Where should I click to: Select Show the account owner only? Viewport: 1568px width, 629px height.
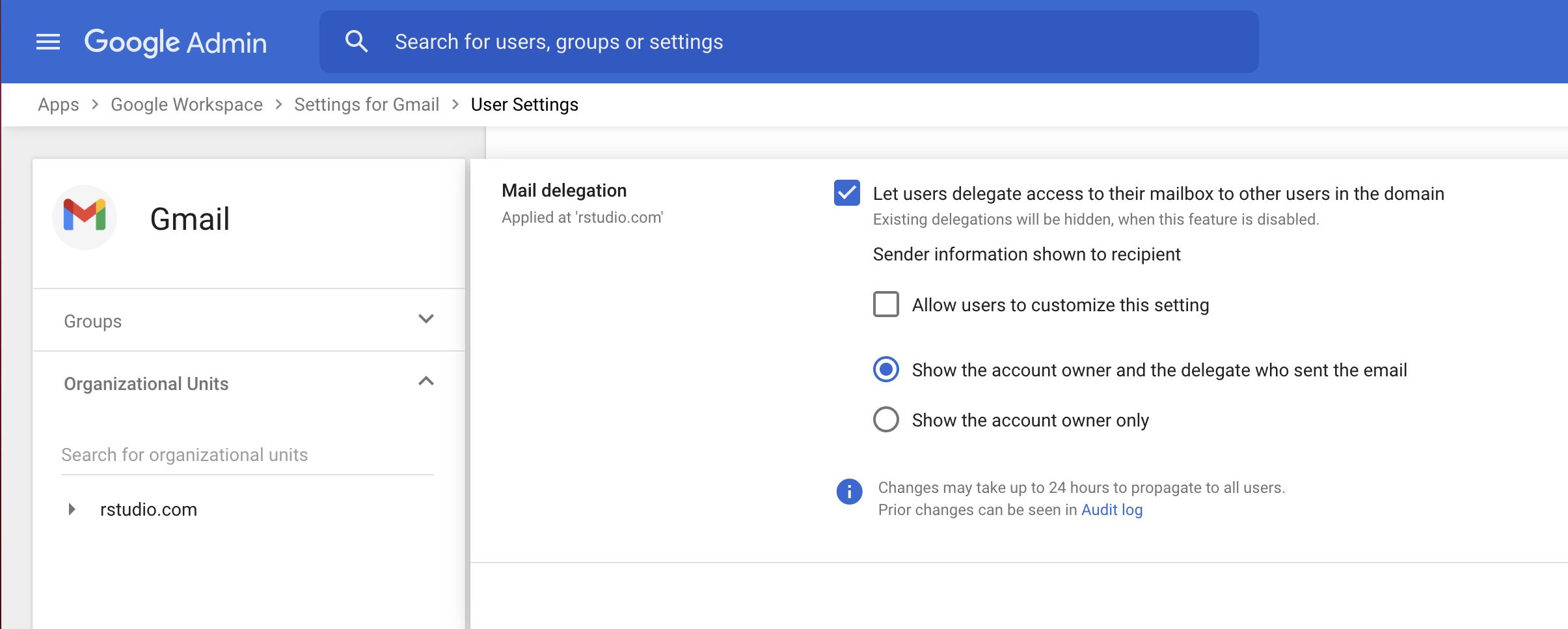(886, 419)
